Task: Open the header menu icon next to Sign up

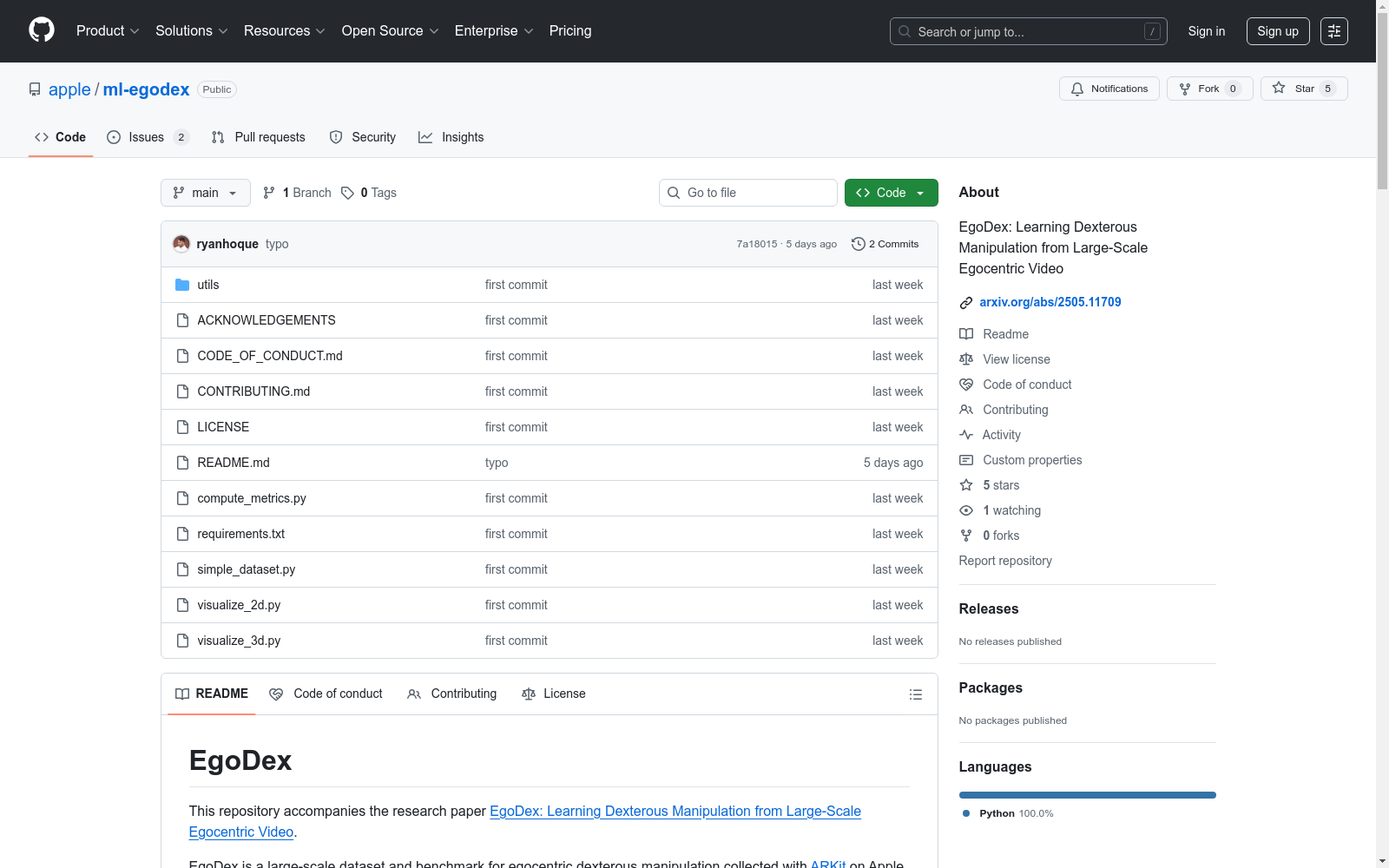Action: 1334,31
